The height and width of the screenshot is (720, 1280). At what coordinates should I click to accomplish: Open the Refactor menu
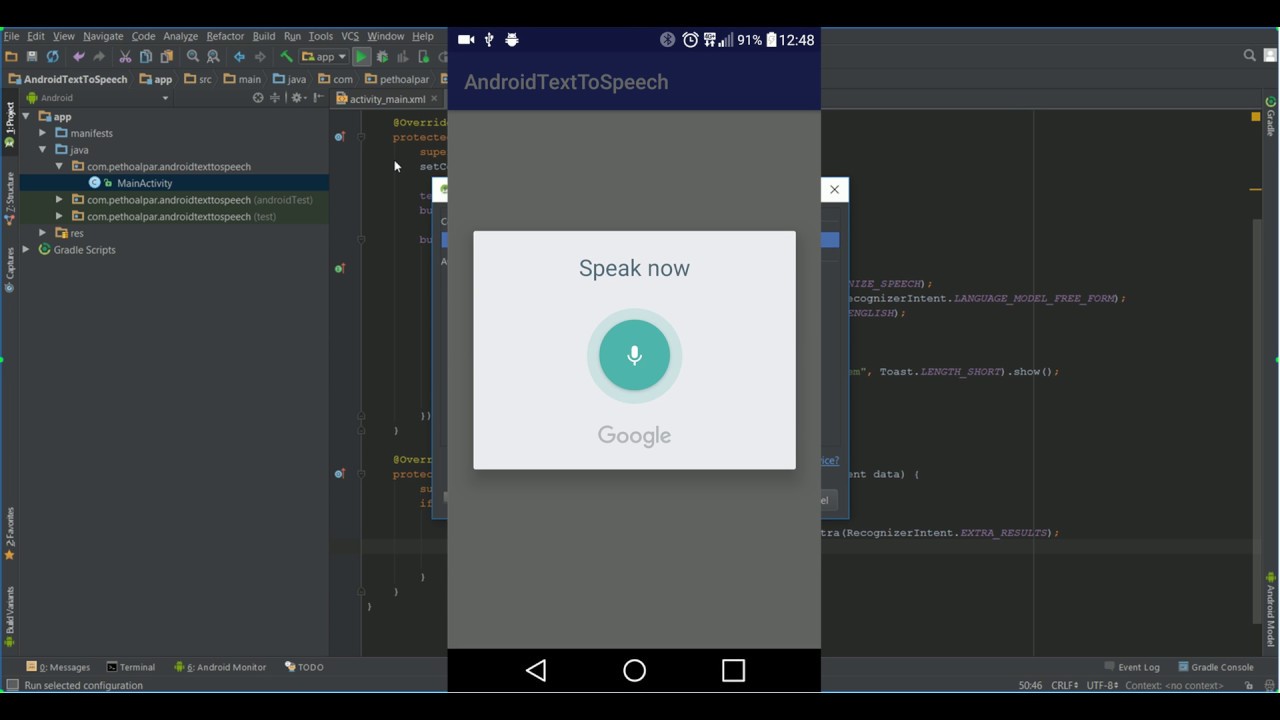click(225, 36)
